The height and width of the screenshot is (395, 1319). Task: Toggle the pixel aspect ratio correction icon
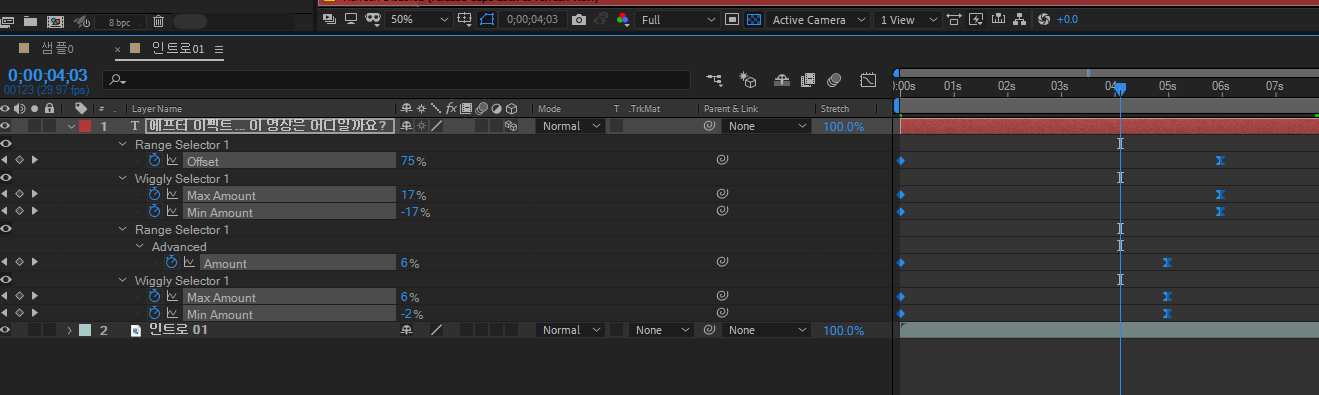coord(954,20)
